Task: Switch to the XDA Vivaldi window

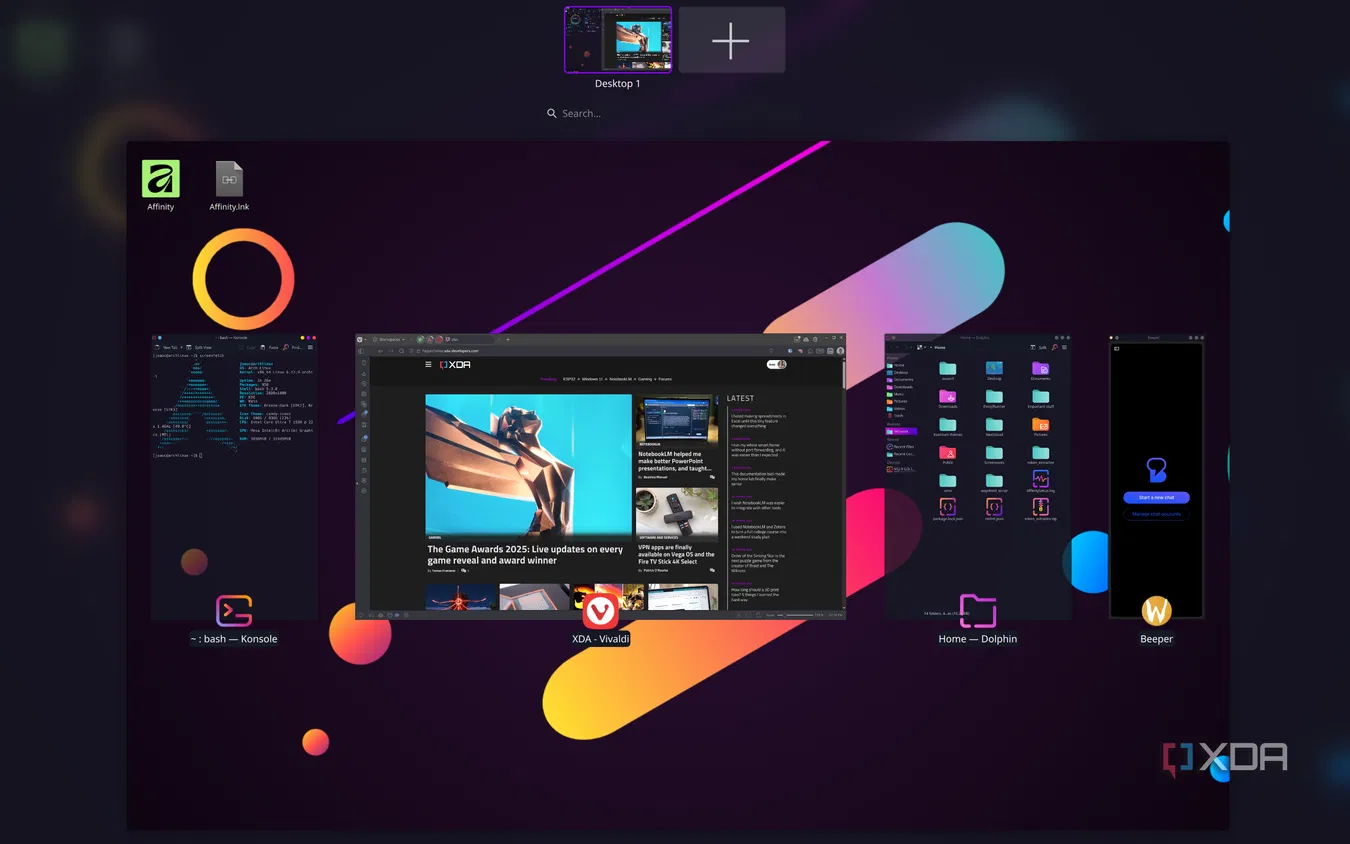Action: click(x=600, y=477)
